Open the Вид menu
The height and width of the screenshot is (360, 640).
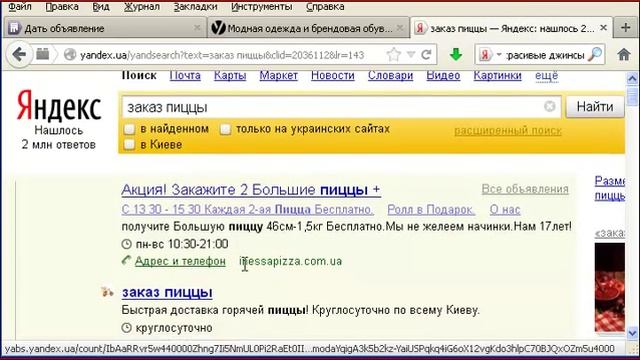(x=101, y=7)
